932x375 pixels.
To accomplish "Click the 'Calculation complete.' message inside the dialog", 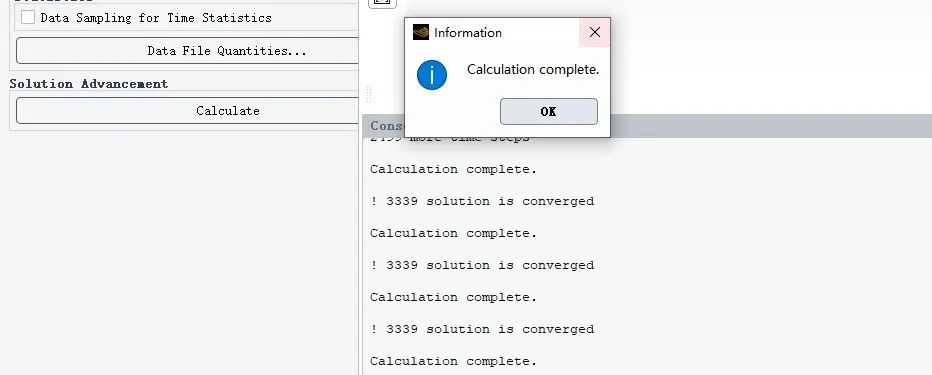I will (x=533, y=70).
